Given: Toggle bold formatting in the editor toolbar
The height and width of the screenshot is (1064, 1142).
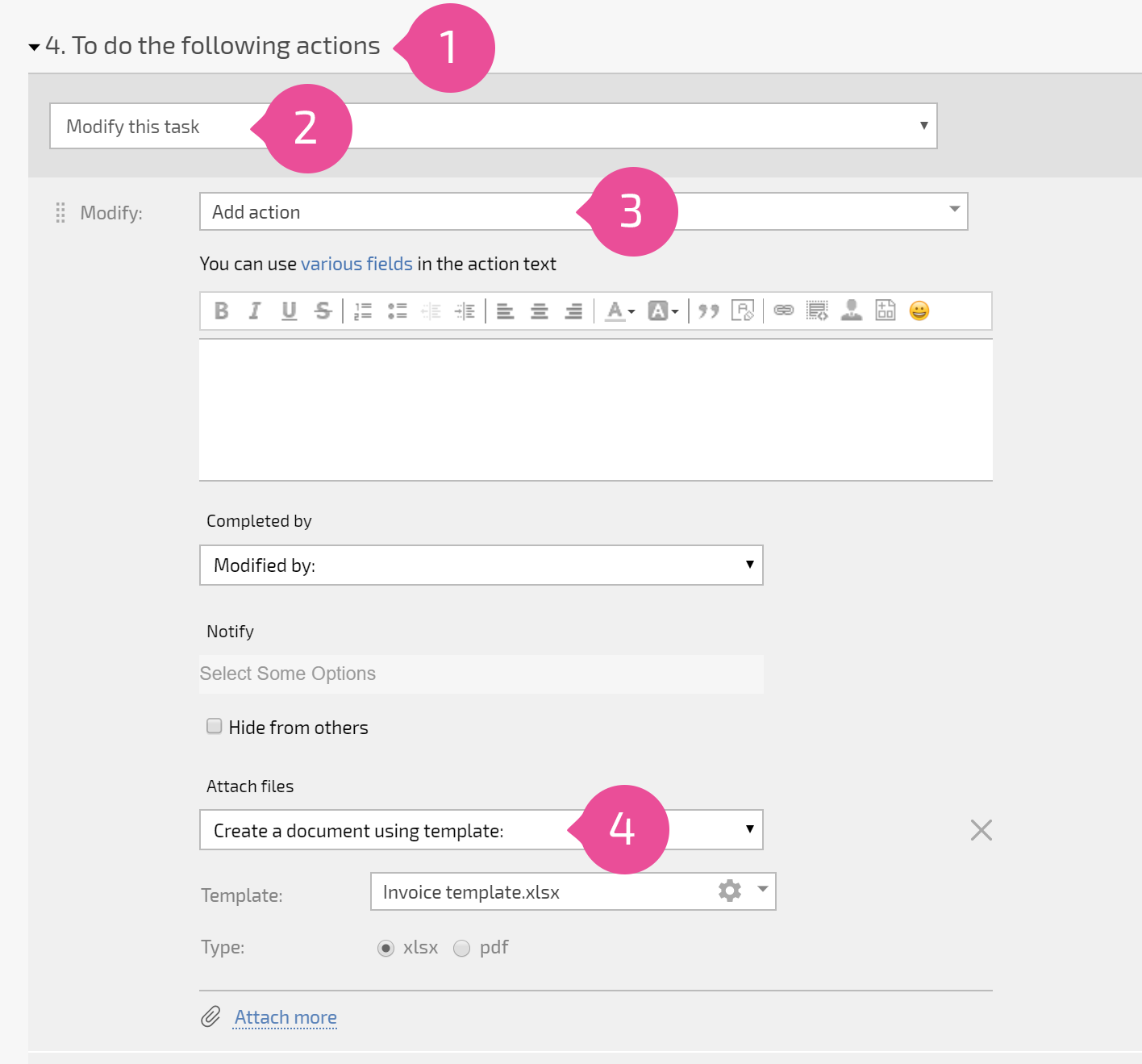Looking at the screenshot, I should point(221,311).
